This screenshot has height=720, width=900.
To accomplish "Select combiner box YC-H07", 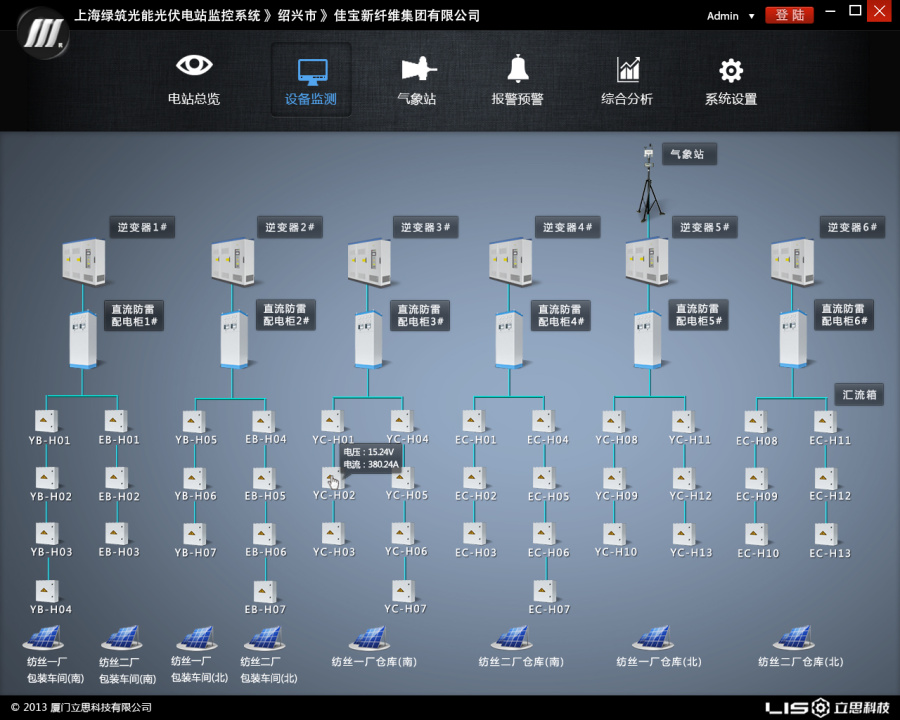I will 404,591.
